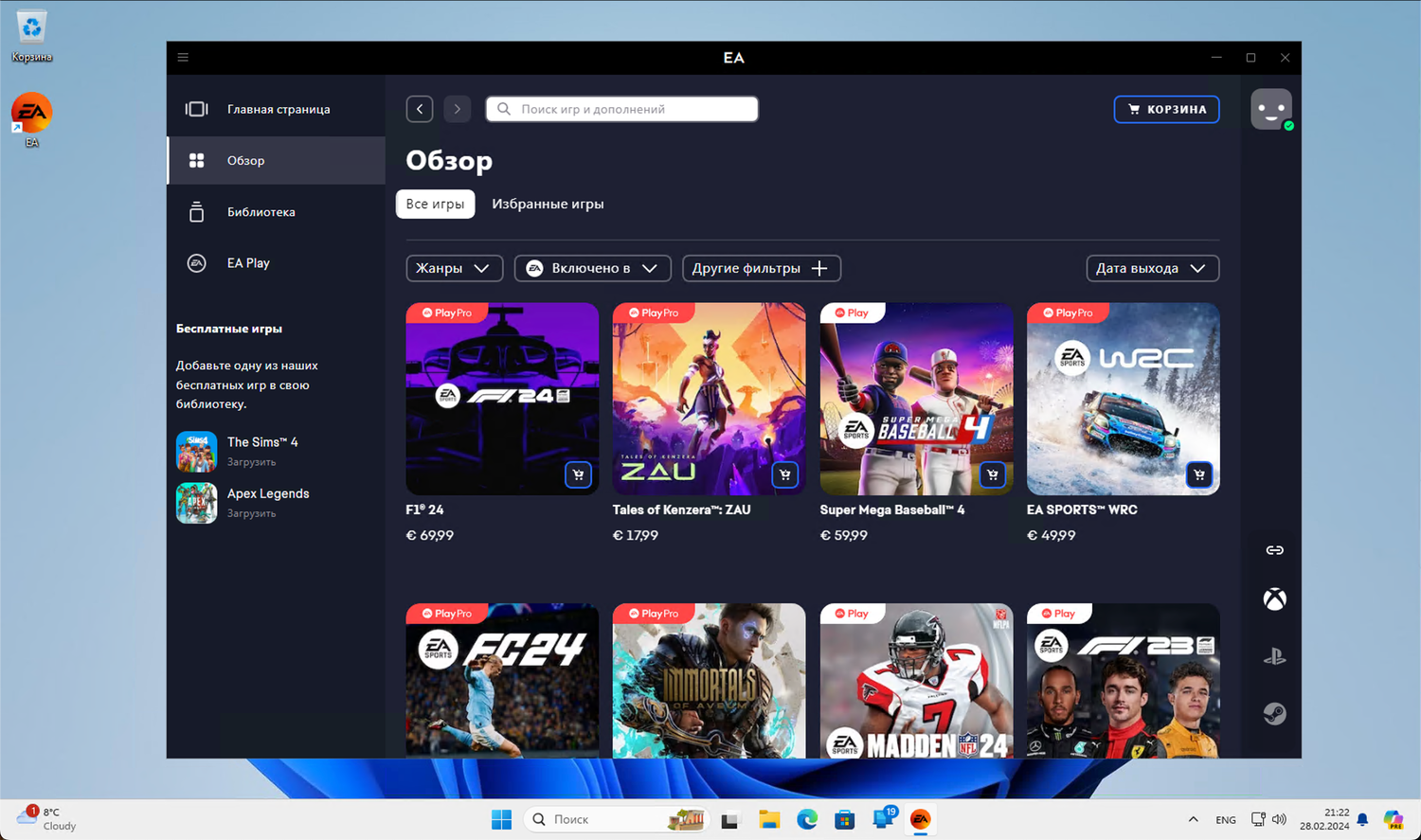Add EA SPORTS WRC to cart
This screenshot has height=840, width=1421.
pos(1199,474)
